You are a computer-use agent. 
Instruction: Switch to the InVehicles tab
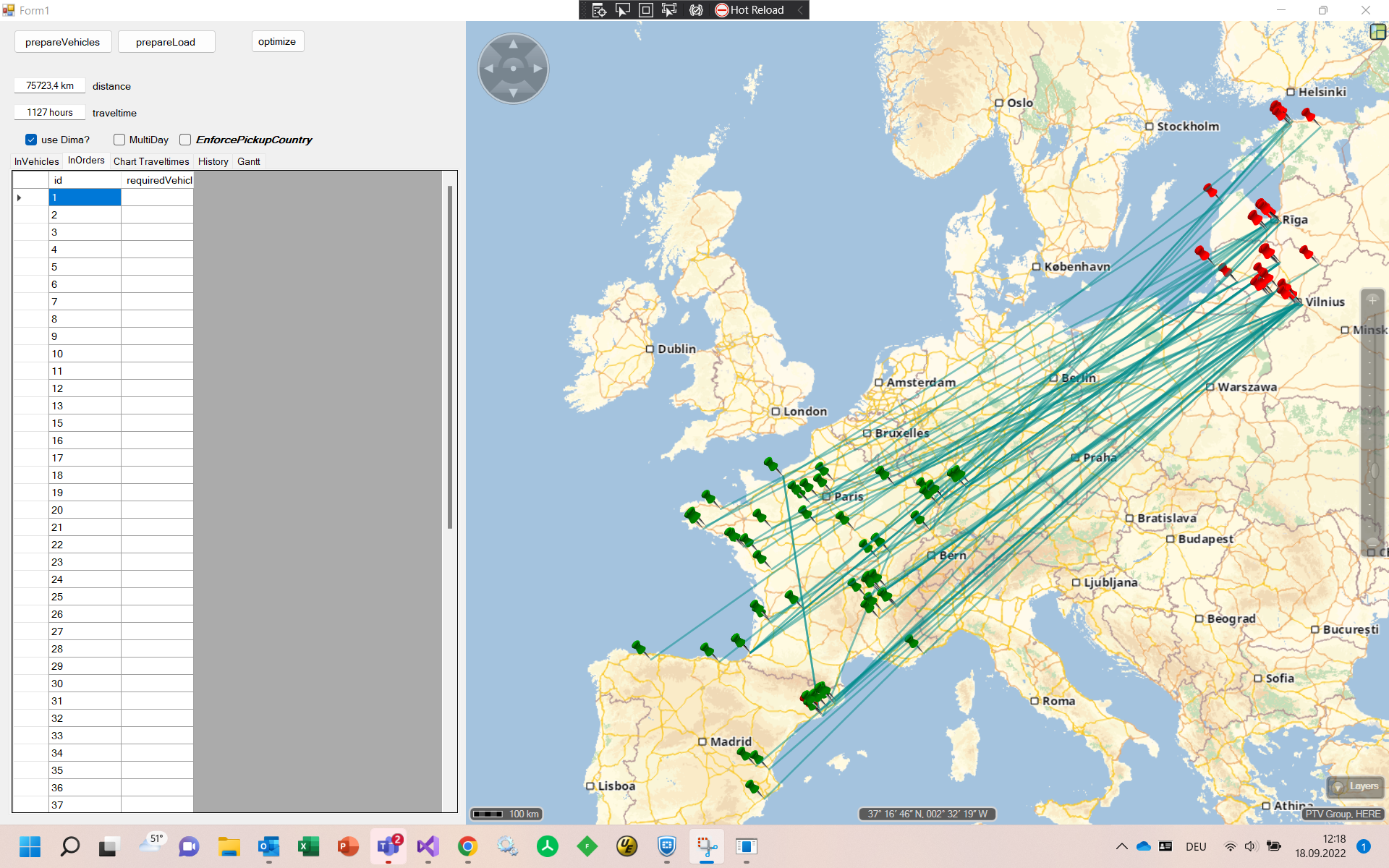36,161
